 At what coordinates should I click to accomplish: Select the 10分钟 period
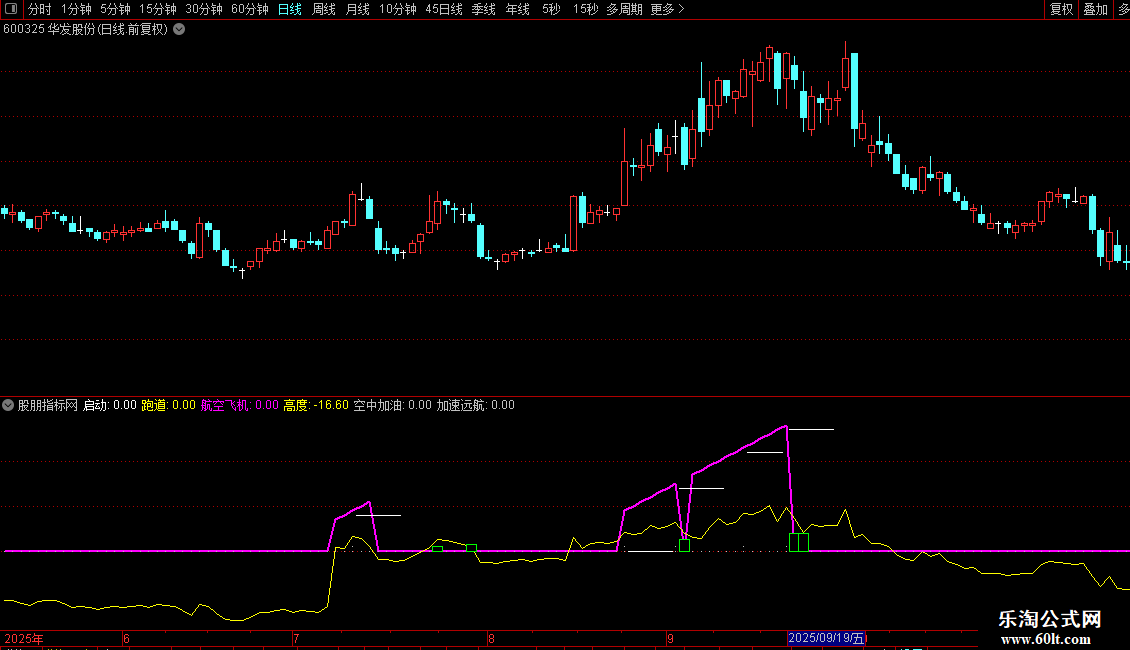pos(398,9)
